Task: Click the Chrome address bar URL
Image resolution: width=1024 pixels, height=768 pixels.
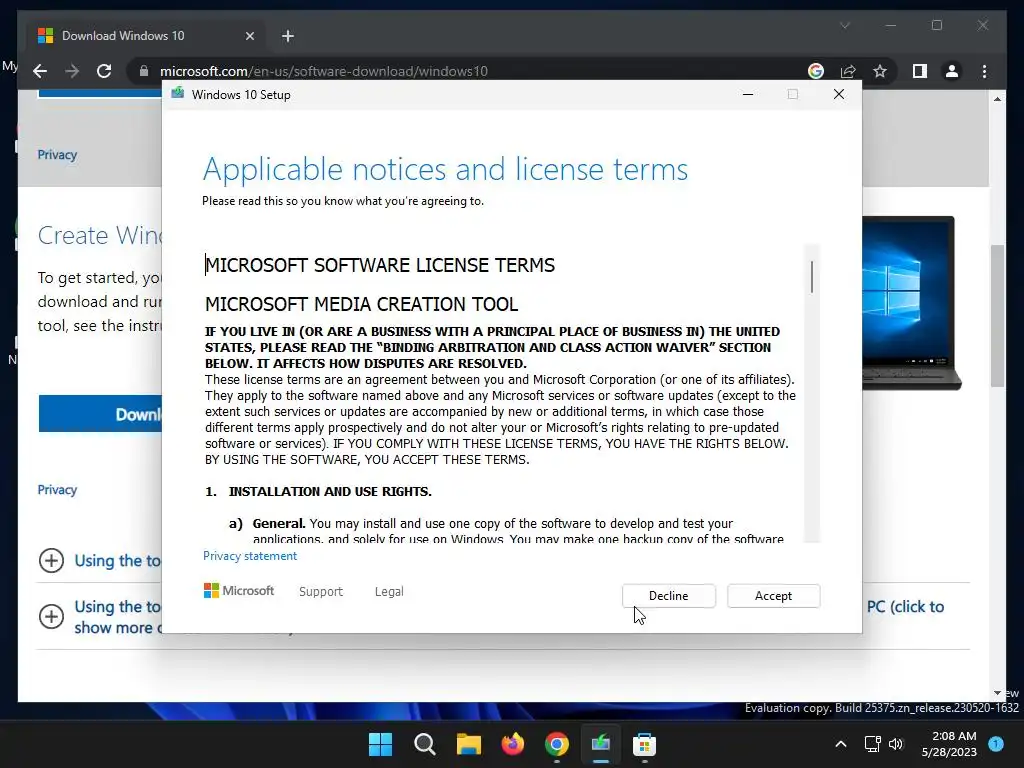Action: click(x=324, y=71)
